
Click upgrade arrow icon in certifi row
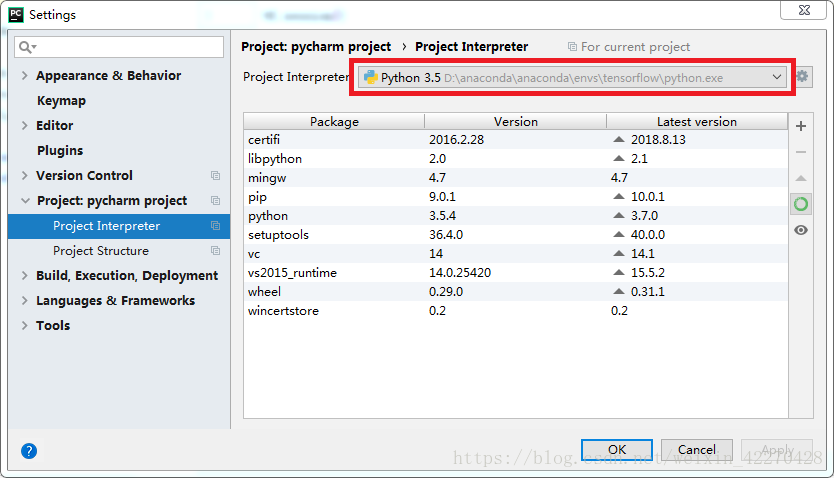click(619, 139)
